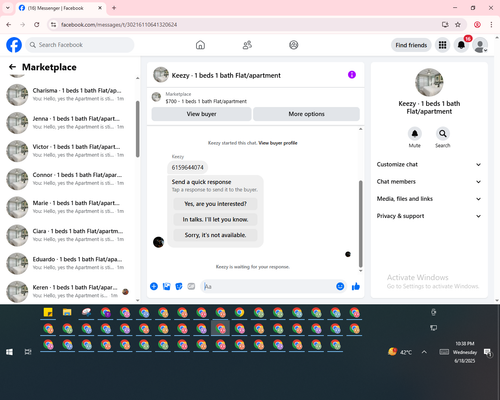Click the address bar URL
The image size is (500, 400).
click(x=119, y=24)
